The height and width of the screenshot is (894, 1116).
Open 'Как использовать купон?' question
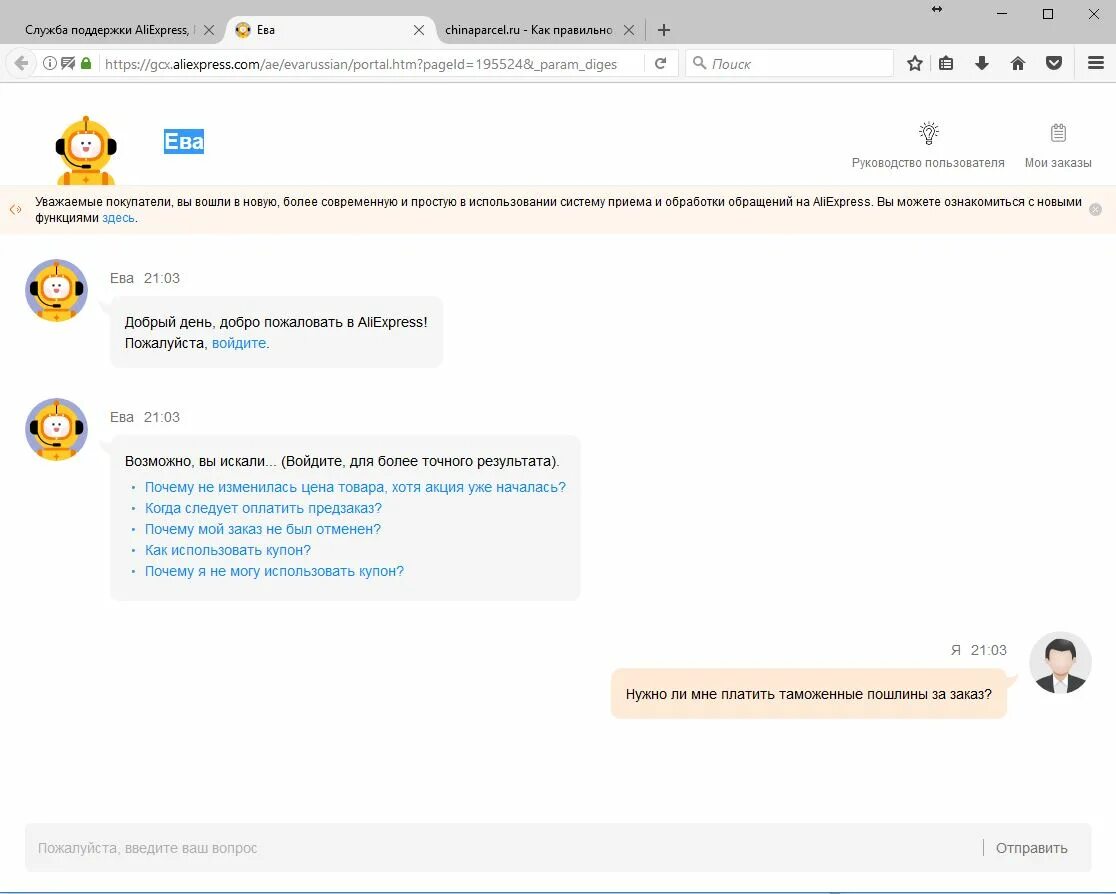tap(228, 550)
